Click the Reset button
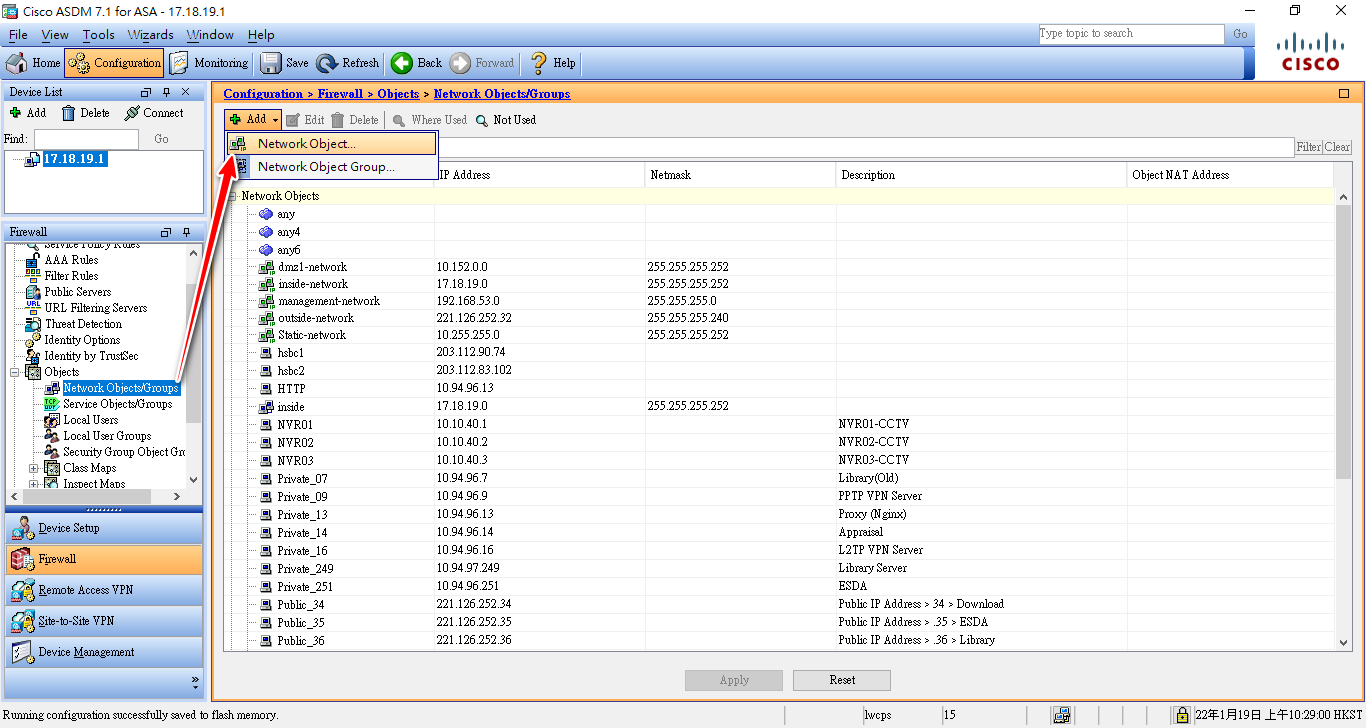 (841, 680)
